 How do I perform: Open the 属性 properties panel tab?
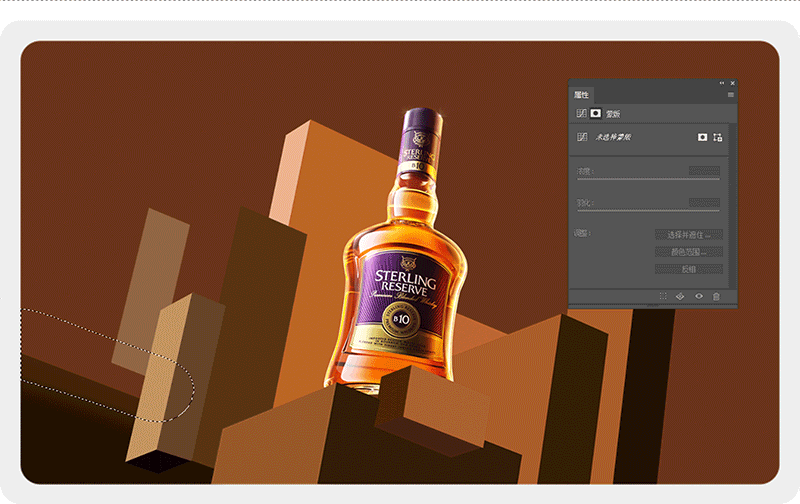pos(581,95)
